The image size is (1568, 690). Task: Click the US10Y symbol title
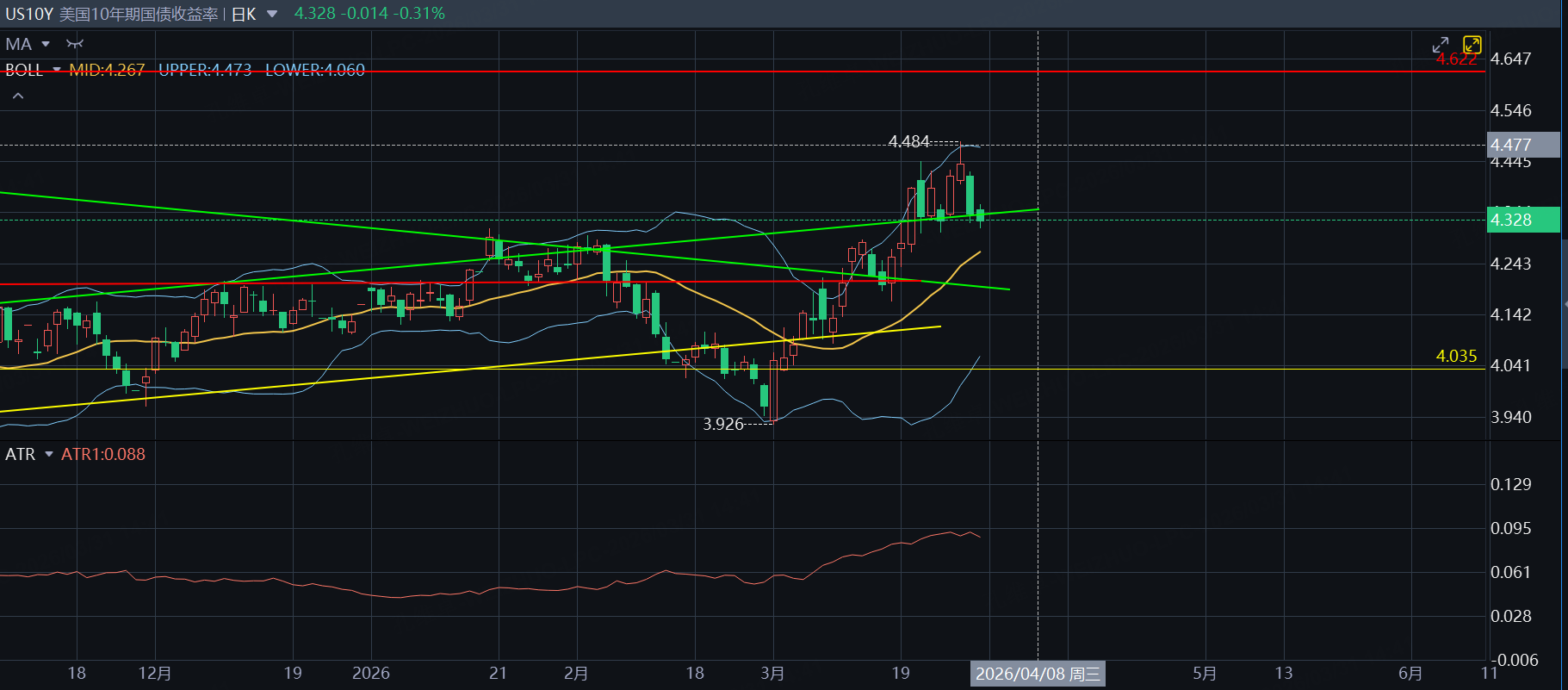[29, 14]
